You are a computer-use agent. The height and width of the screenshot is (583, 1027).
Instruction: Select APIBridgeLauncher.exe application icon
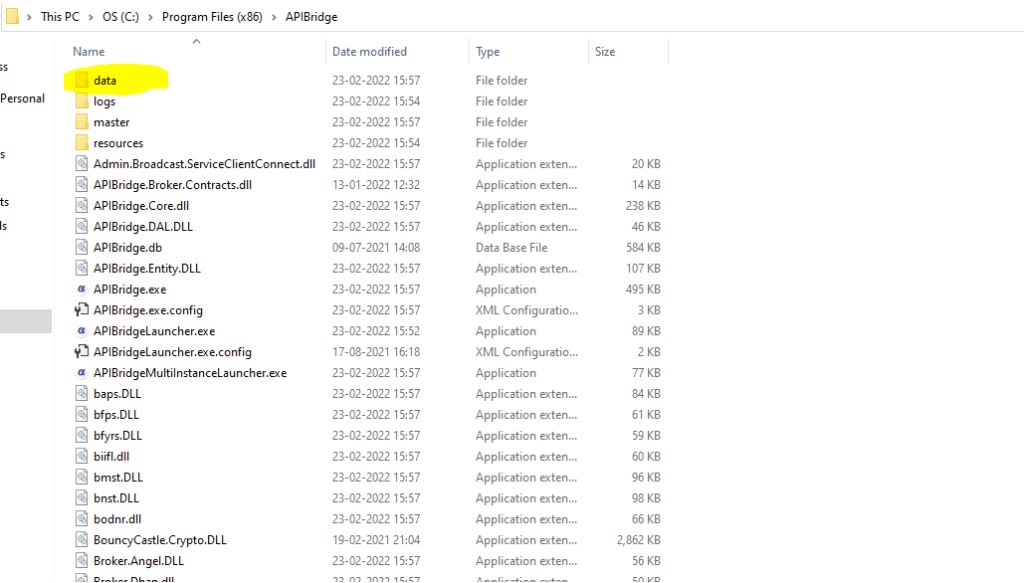pyautogui.click(x=81, y=331)
